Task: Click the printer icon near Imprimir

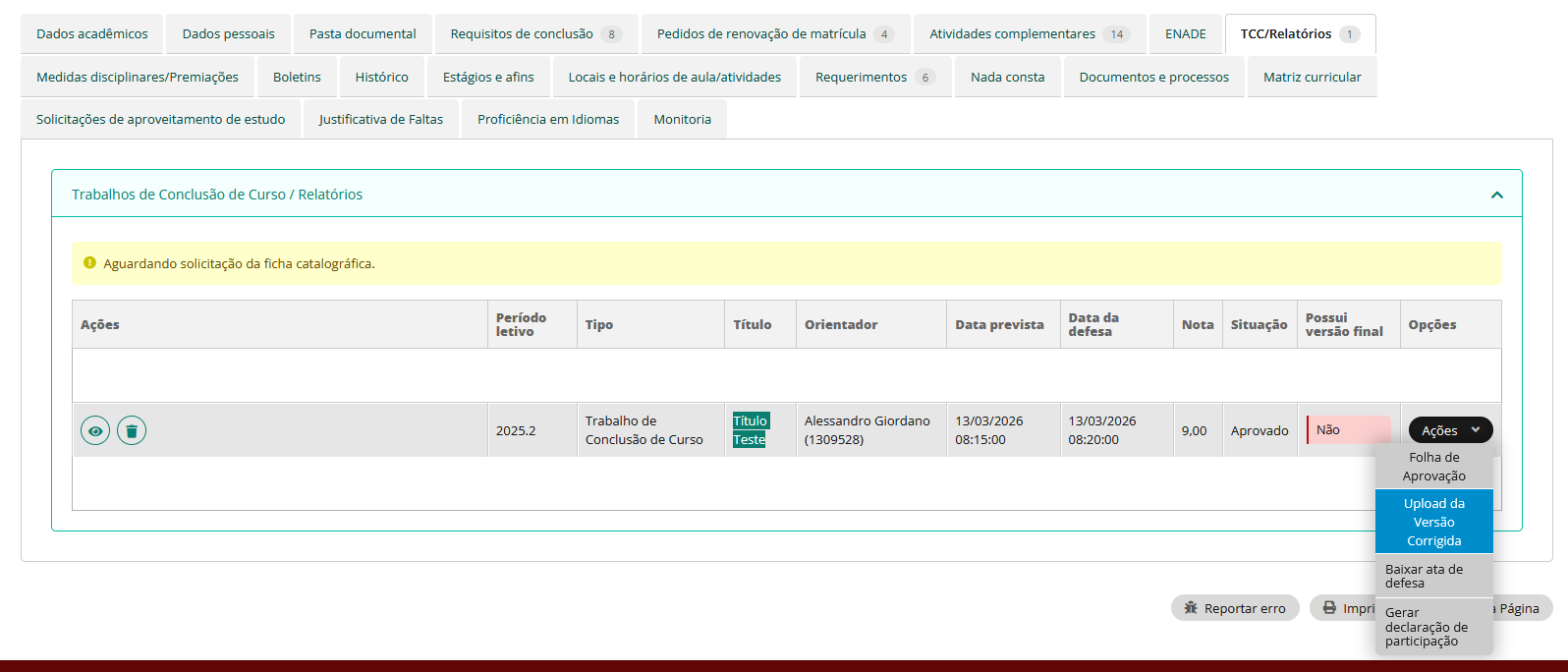Action: pos(1329,608)
